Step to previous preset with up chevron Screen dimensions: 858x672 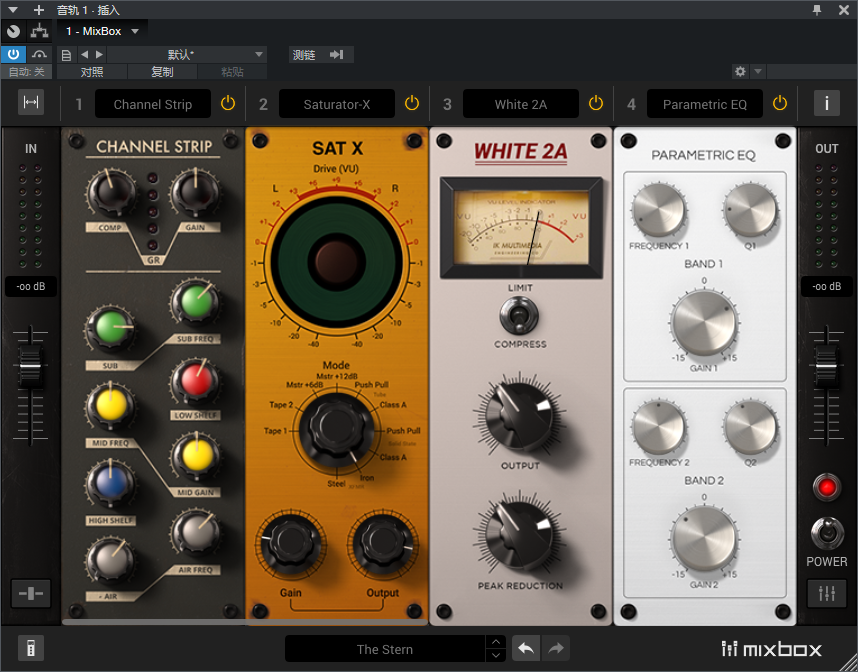(495, 642)
